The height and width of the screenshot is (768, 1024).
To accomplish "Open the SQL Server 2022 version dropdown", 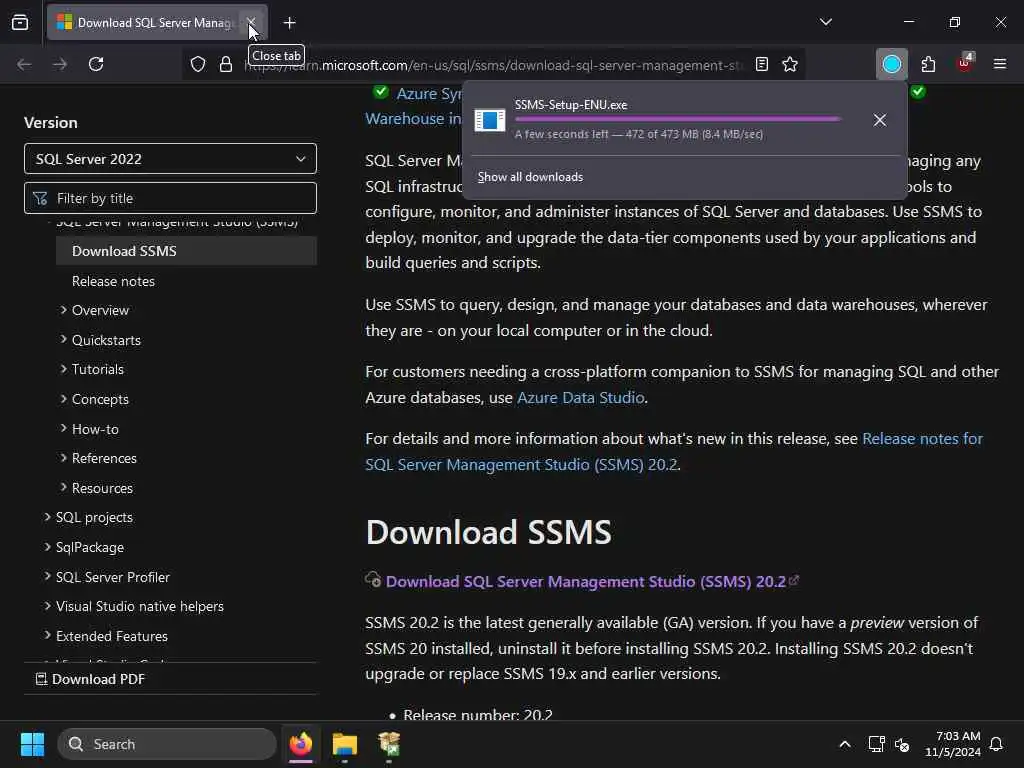I will pyautogui.click(x=170, y=159).
